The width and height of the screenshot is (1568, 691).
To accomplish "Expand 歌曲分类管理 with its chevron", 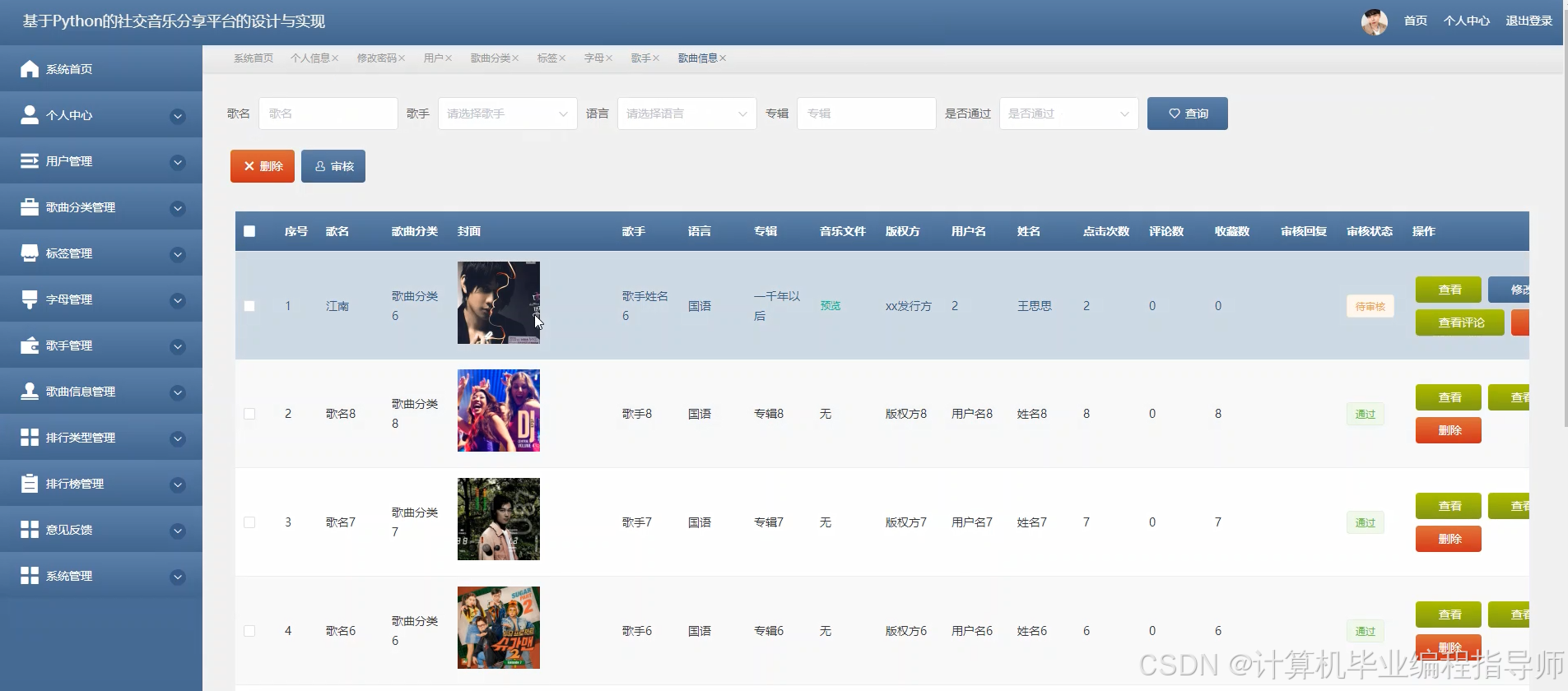I will tap(178, 208).
